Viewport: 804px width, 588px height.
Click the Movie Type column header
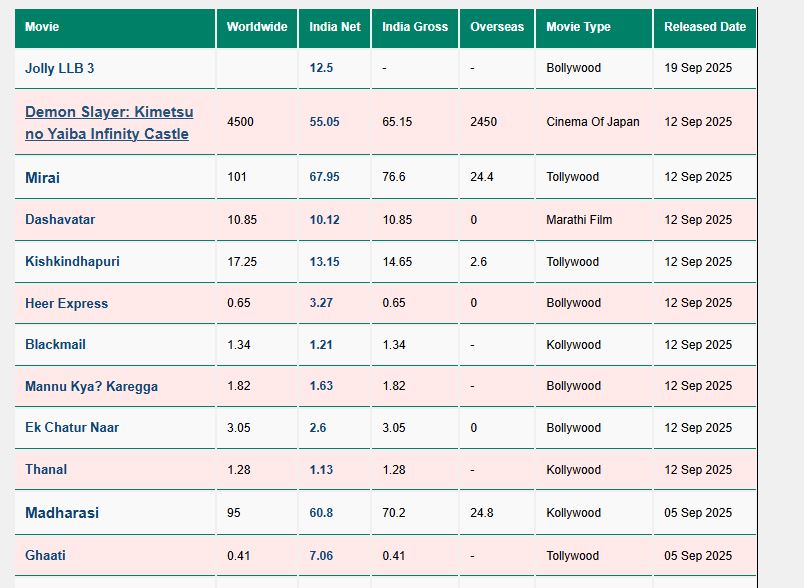tap(594, 28)
